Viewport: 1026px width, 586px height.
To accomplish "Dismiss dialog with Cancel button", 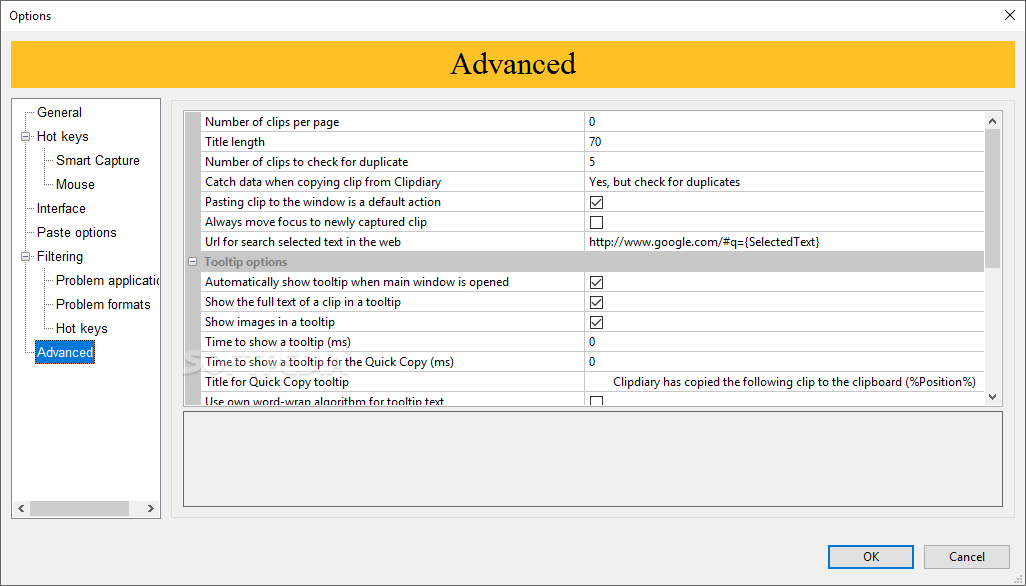I will (966, 557).
